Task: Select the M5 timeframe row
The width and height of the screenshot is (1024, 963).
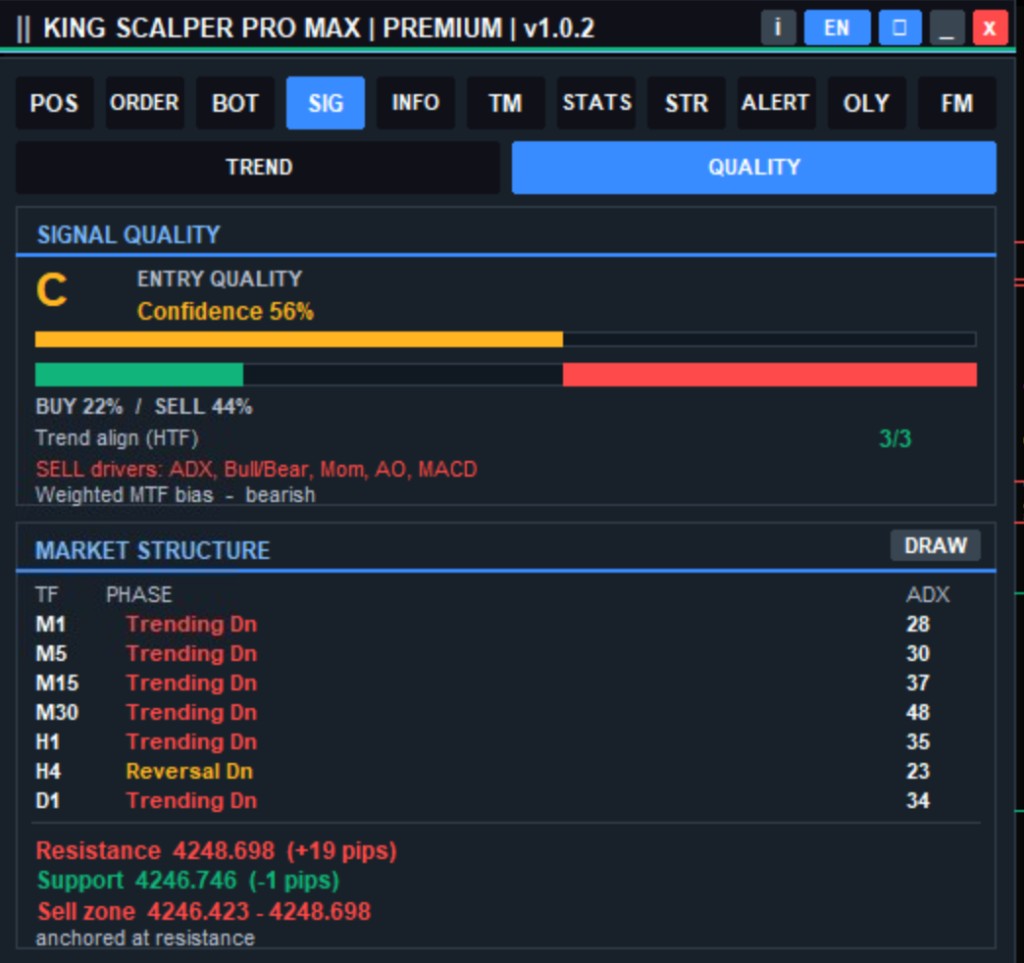Action: pos(505,654)
